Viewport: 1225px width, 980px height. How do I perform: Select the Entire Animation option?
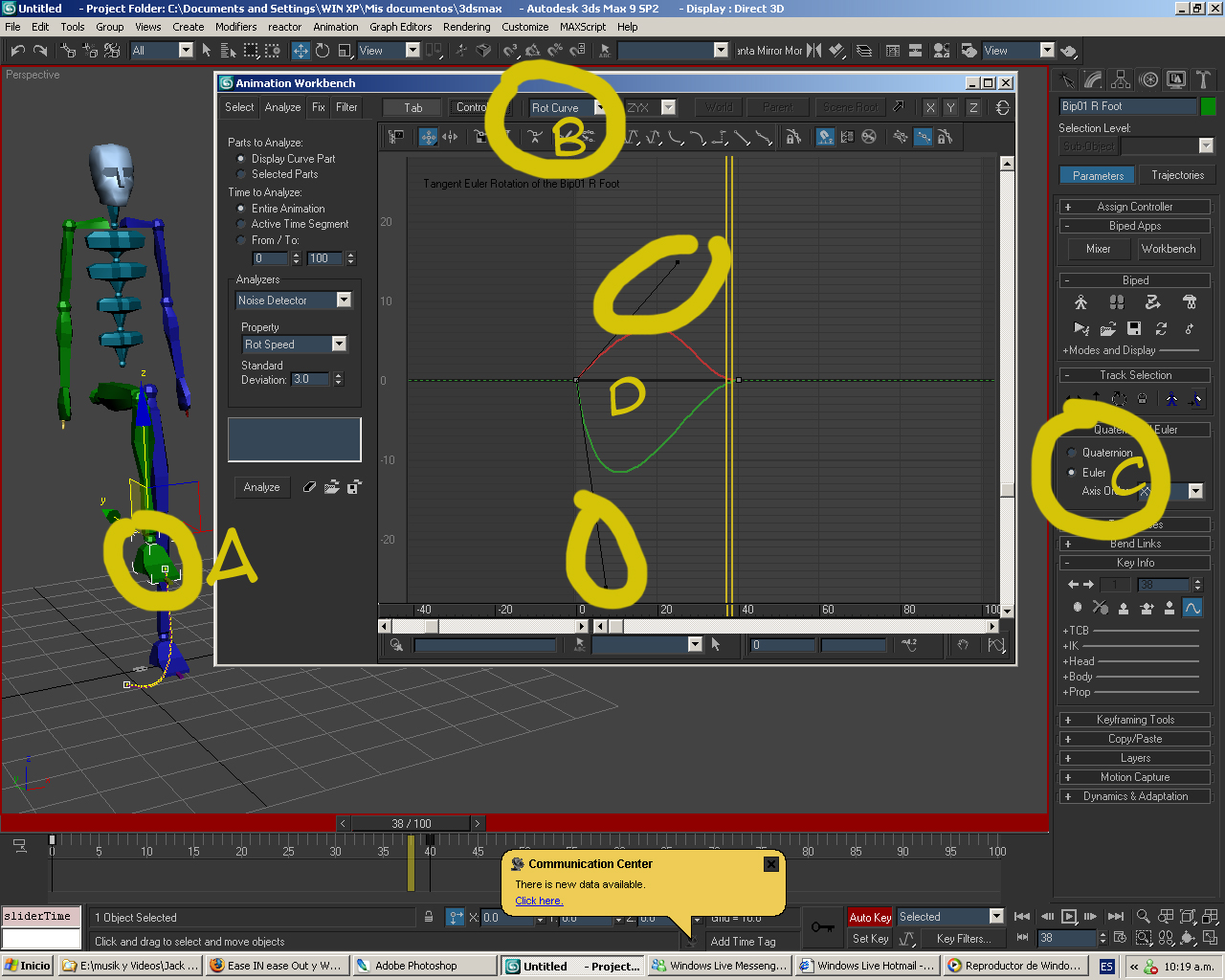click(240, 209)
